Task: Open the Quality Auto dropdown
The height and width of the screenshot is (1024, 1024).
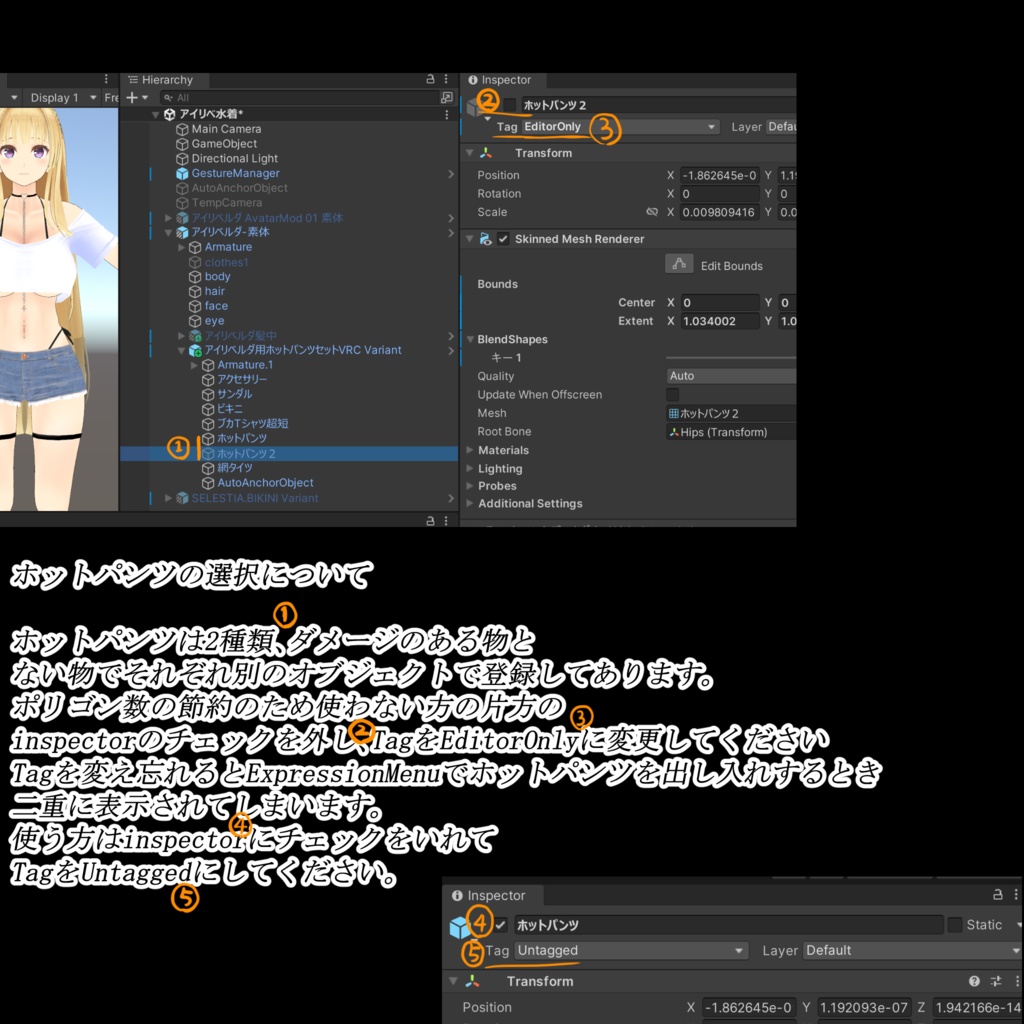Action: tap(731, 376)
